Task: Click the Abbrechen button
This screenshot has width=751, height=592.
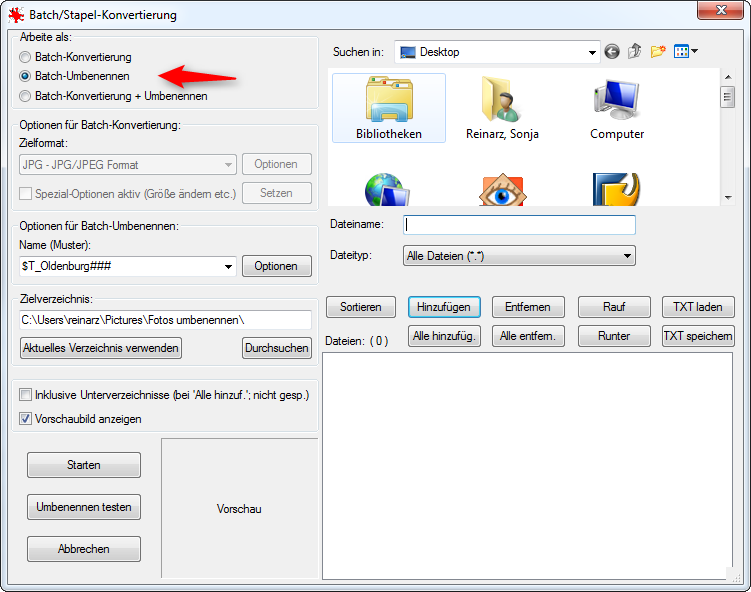Action: (x=84, y=548)
